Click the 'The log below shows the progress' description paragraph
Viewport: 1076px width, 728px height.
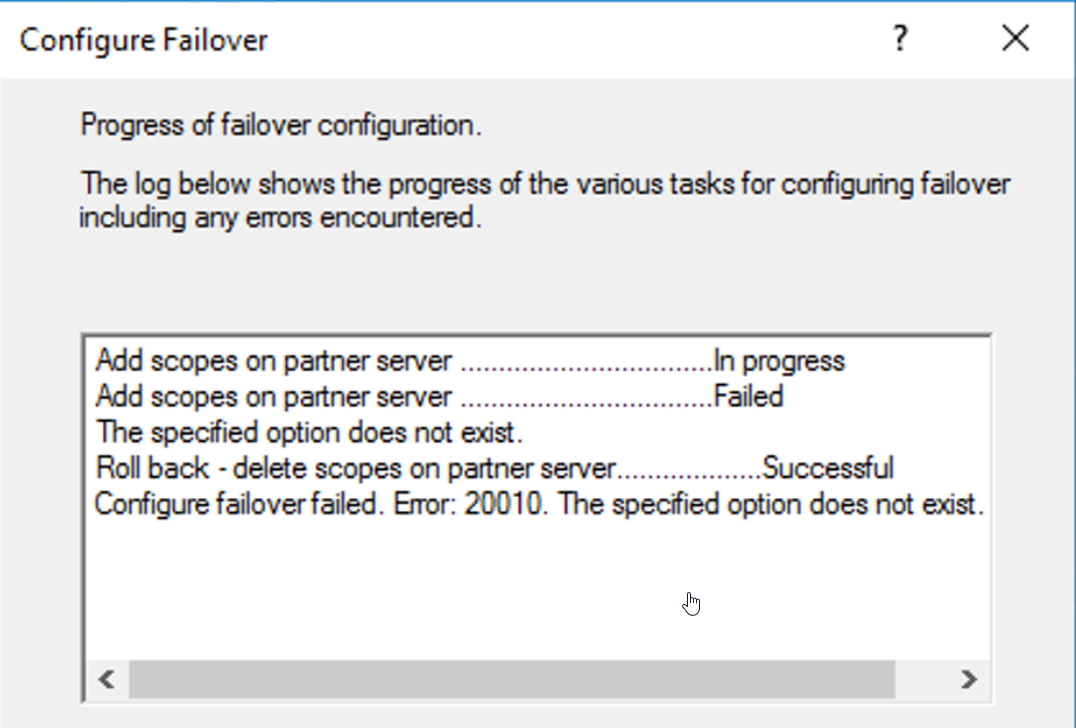(545, 200)
